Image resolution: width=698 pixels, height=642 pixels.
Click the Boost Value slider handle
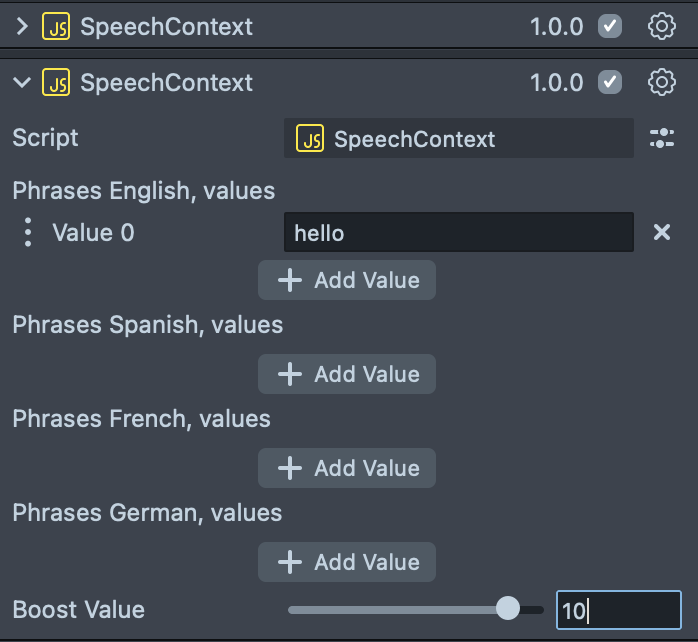pyautogui.click(x=508, y=609)
